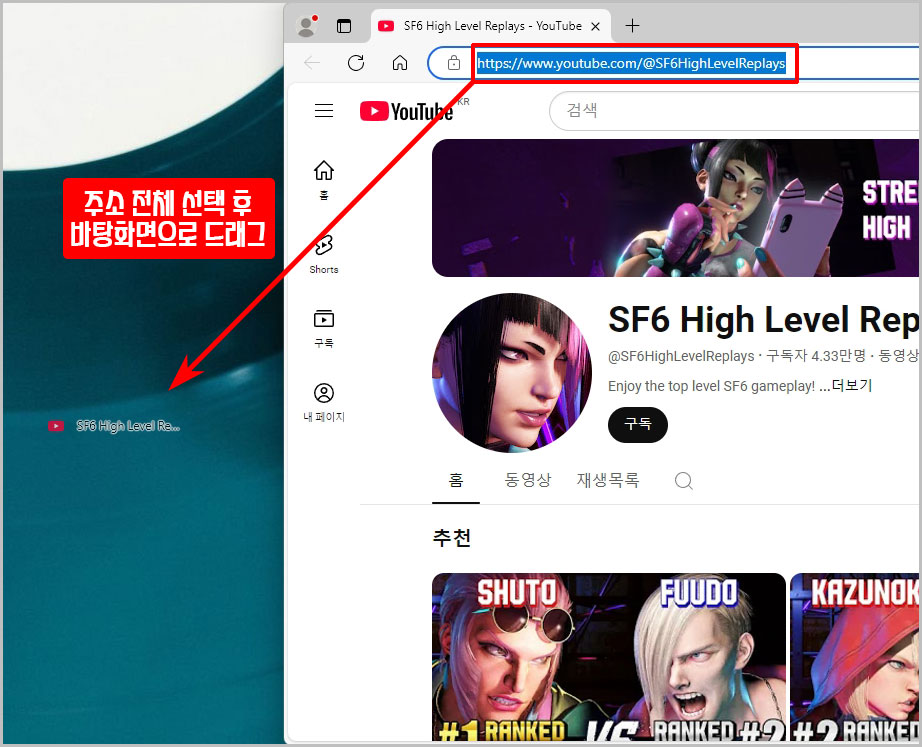
Task: Open the tab actions panel icon
Action: (344, 26)
